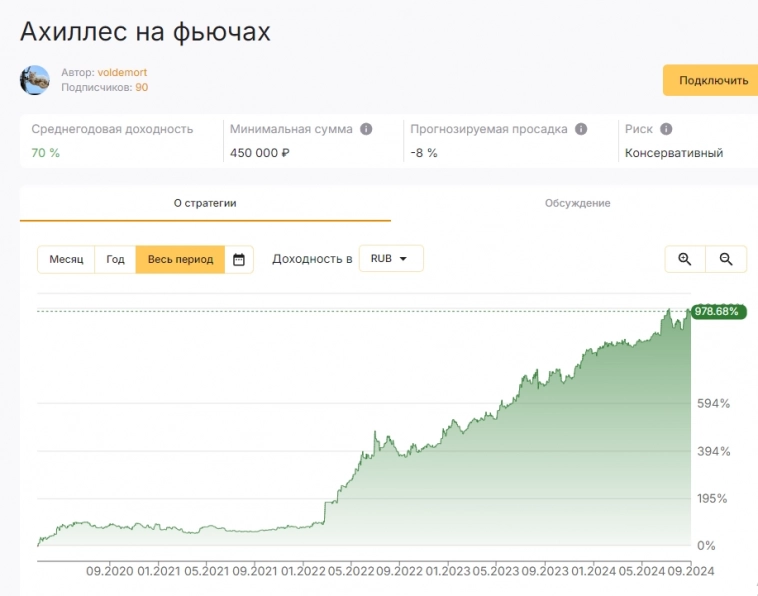The width and height of the screenshot is (758, 596).
Task: Show the info tooltip next to Риск
Action: point(666,130)
